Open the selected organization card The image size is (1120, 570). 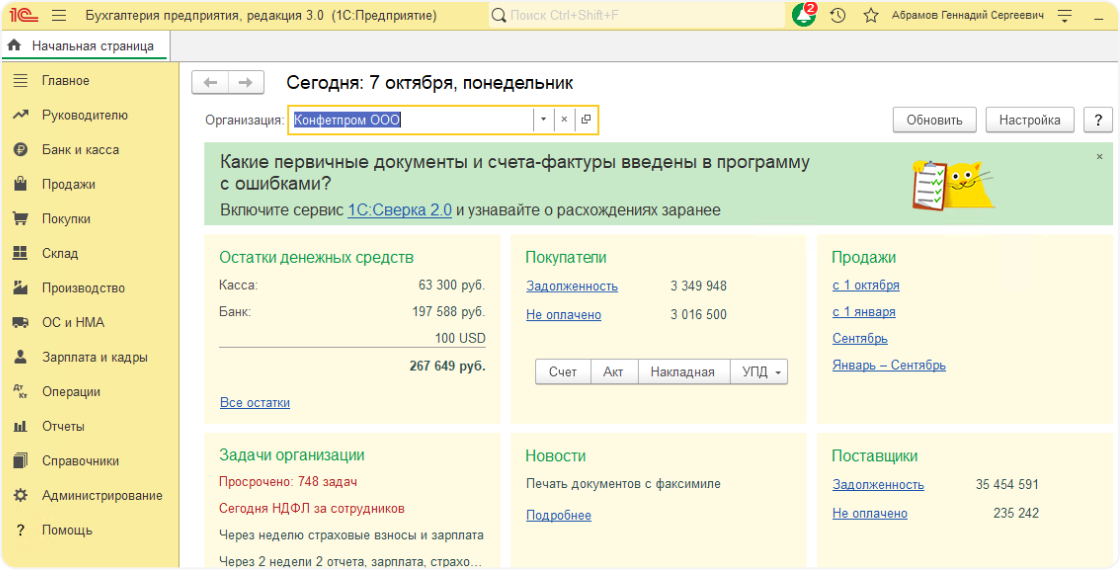tap(586, 120)
